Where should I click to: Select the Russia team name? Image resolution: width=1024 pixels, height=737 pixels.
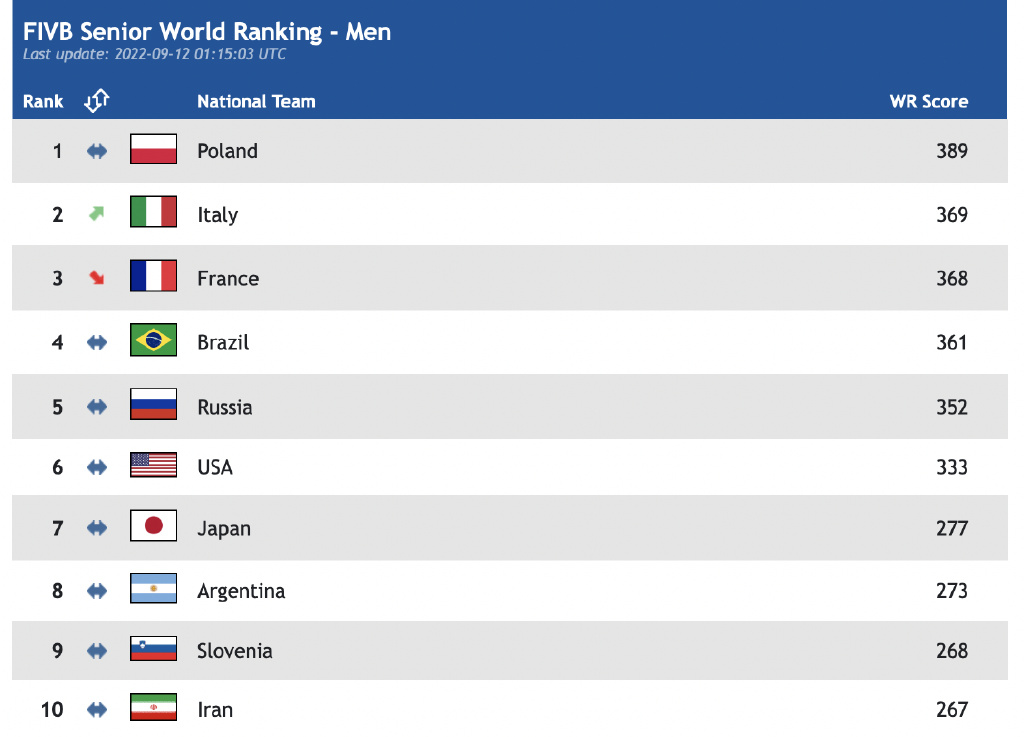coord(225,407)
